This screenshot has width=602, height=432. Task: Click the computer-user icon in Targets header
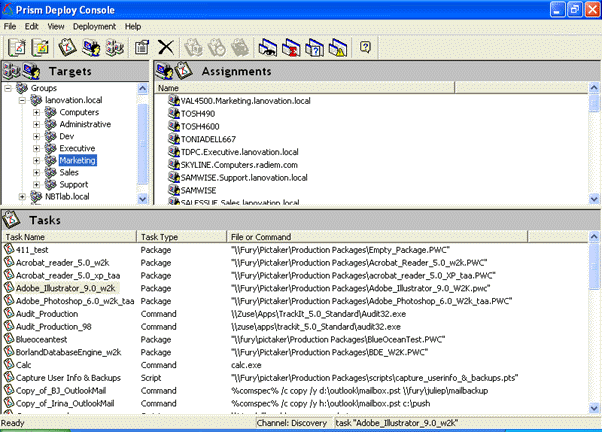(31, 71)
